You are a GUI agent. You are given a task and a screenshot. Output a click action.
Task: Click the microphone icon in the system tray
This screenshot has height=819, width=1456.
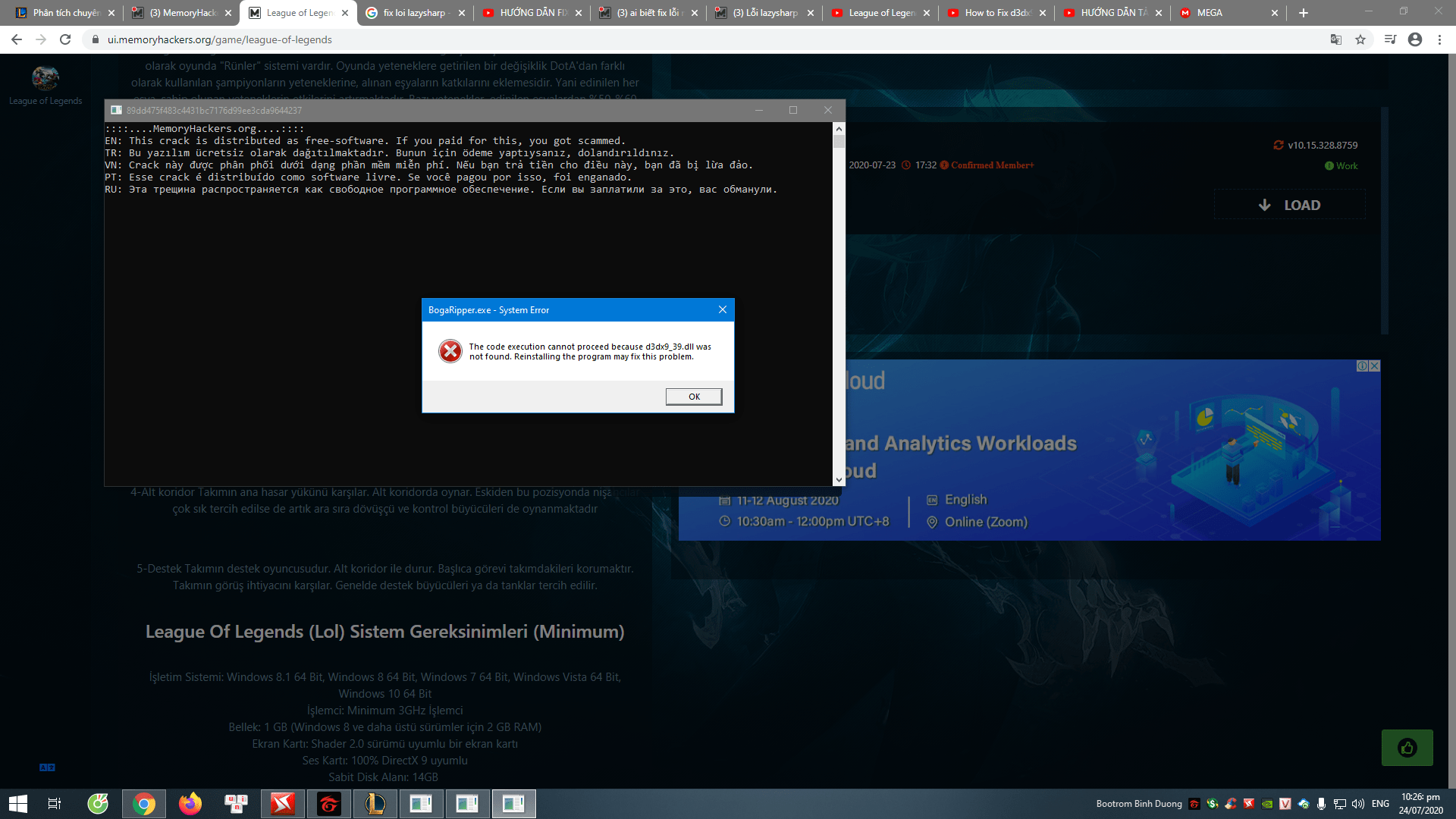click(1322, 804)
